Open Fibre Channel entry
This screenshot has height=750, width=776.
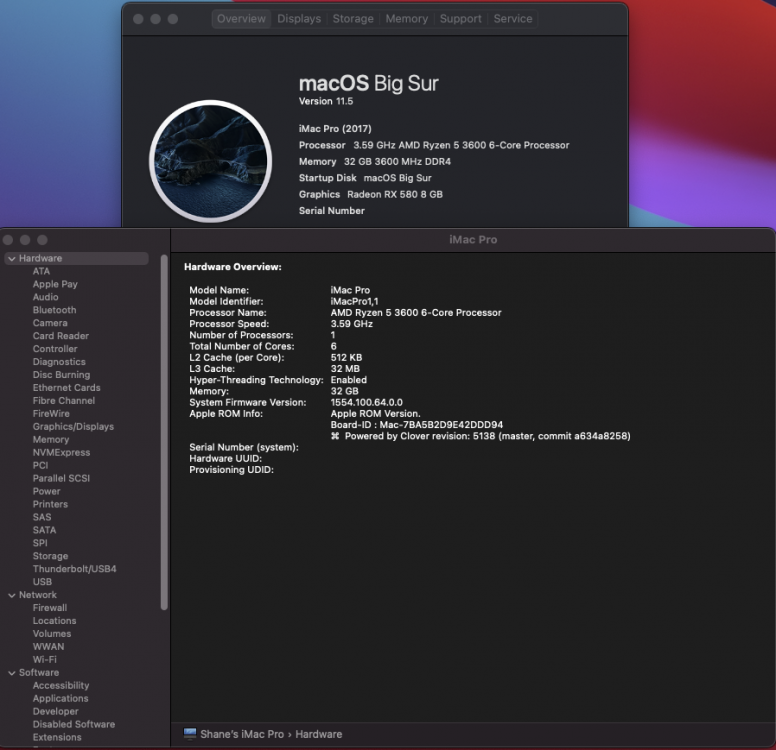pyautogui.click(x=64, y=400)
